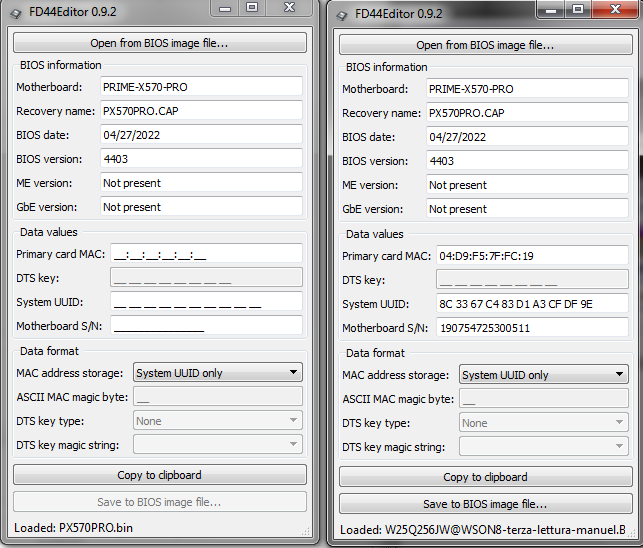This screenshot has height=548, width=643.
Task: Focus empty Primary card MAC field, left window
Action: [206, 253]
